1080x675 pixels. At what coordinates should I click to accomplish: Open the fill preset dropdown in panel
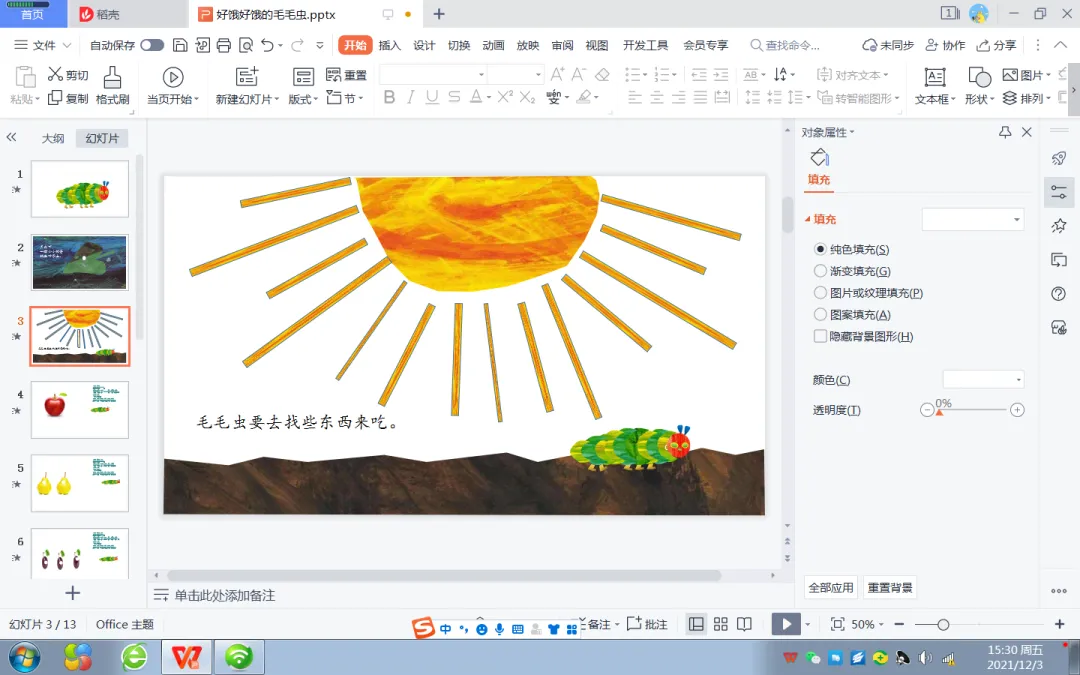973,219
